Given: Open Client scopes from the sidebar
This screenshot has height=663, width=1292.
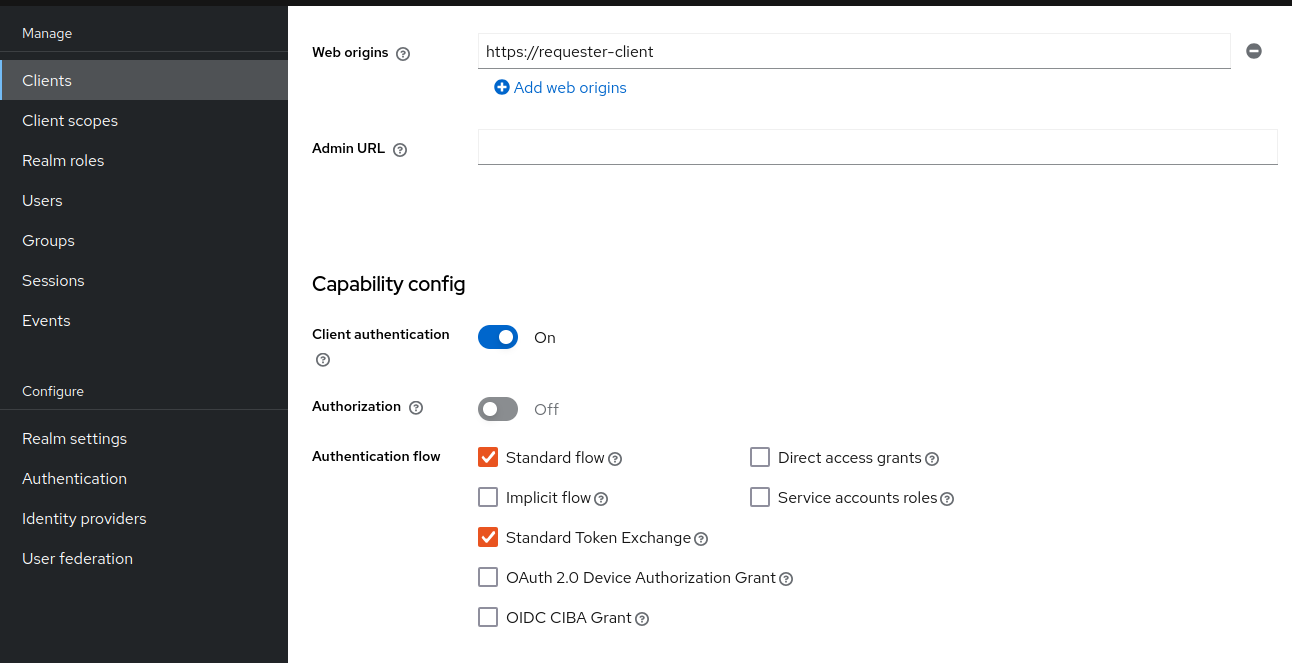Looking at the screenshot, I should coord(69,120).
